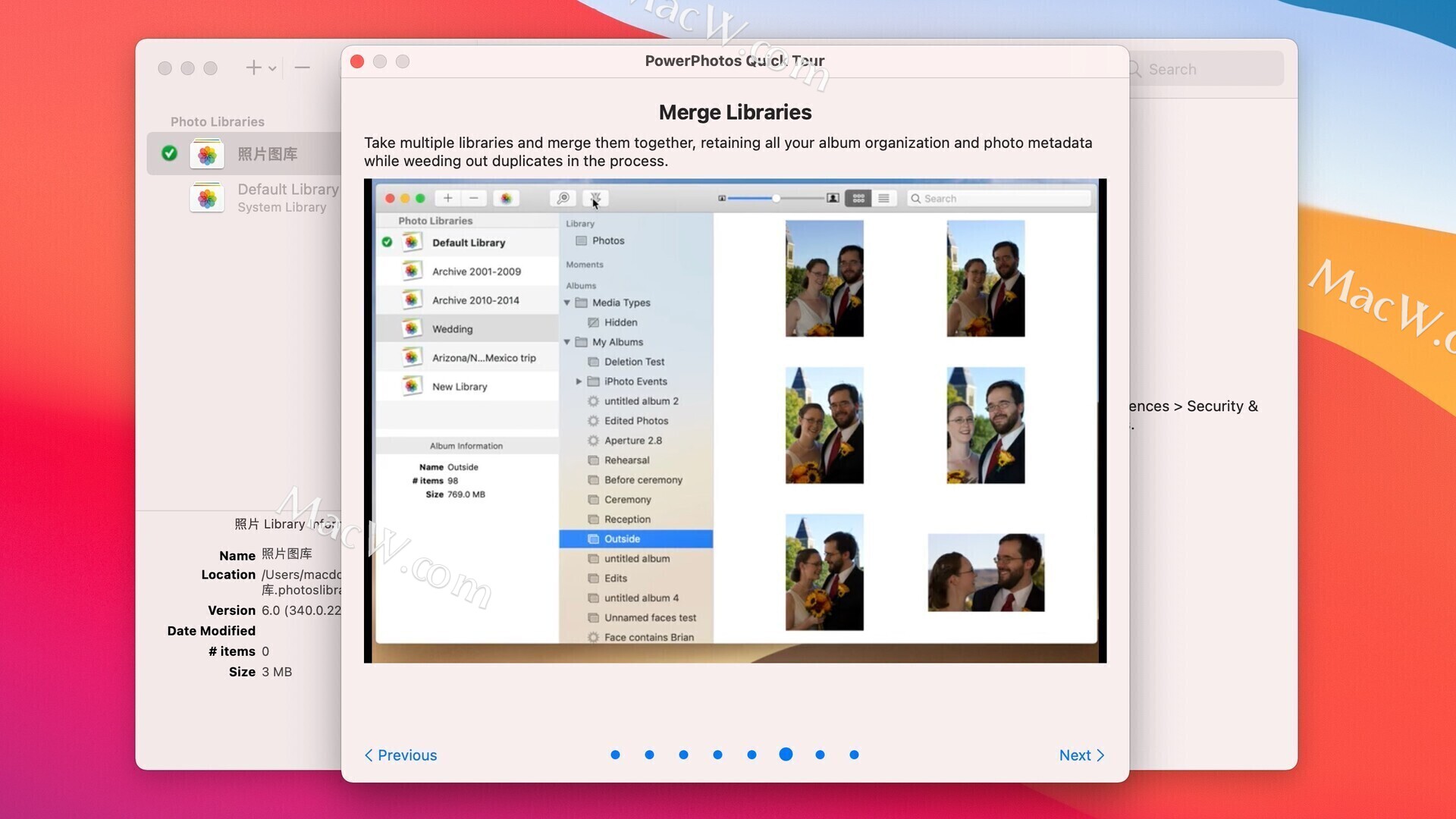Image resolution: width=1456 pixels, height=819 pixels.
Task: Select the Edited Photos smart album
Action: click(x=636, y=421)
